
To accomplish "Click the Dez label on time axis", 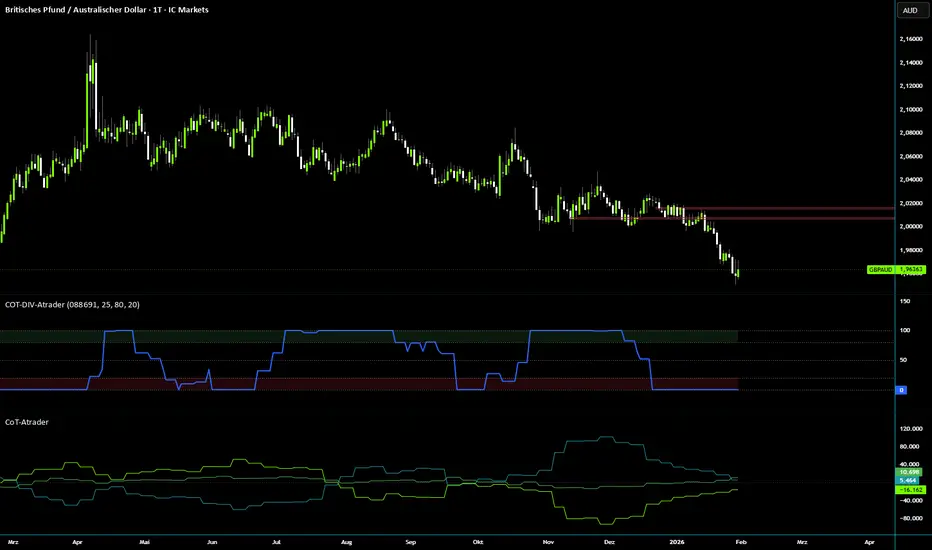I will point(609,542).
